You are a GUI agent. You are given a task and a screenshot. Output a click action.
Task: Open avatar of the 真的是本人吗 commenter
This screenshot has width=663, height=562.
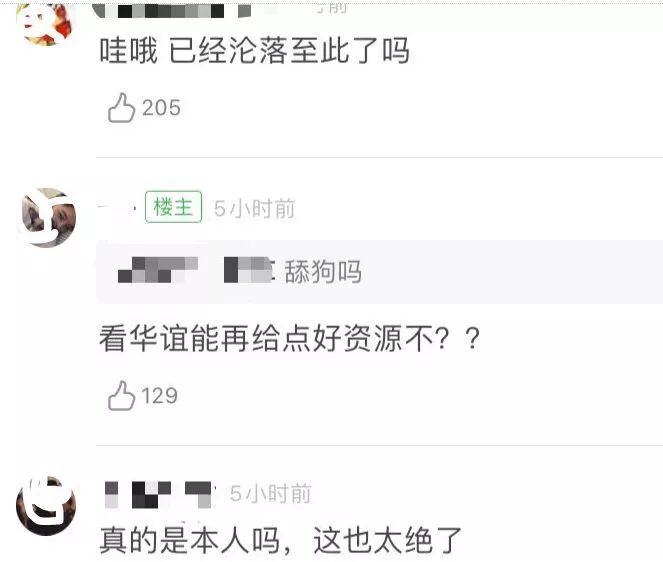point(47,506)
